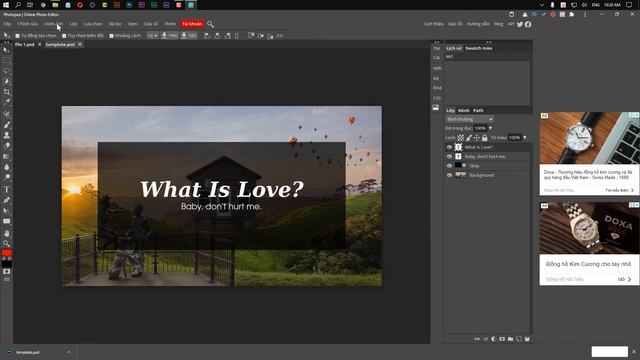Toggle lock image pixels brush icon
This screenshot has height=360, width=640.
(x=469, y=138)
